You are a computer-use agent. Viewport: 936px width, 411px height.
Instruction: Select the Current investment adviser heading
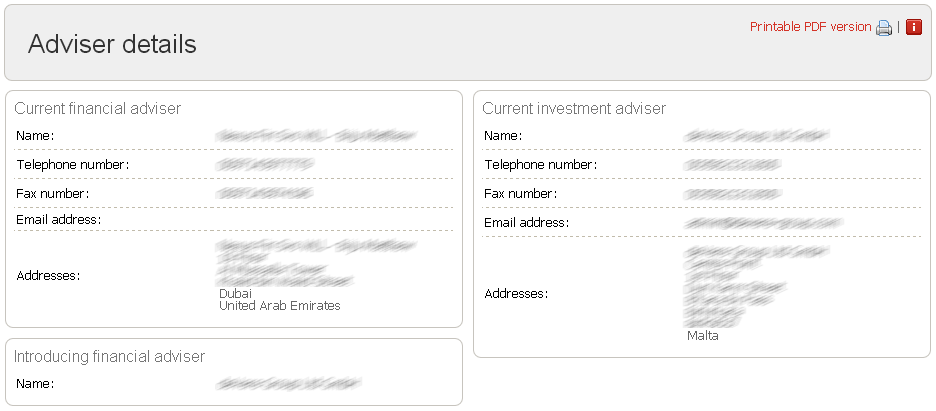(574, 109)
